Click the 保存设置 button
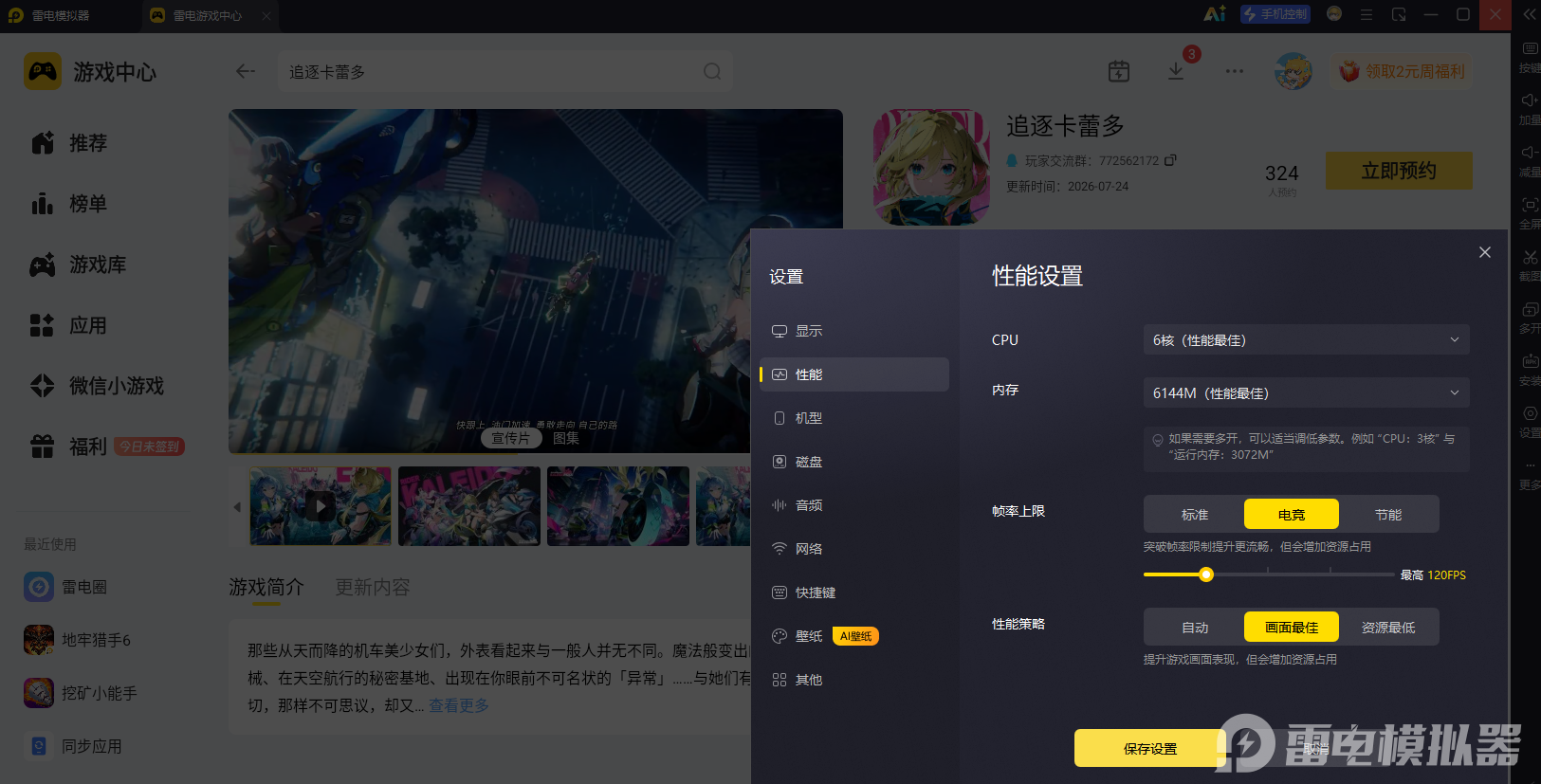 [1149, 748]
